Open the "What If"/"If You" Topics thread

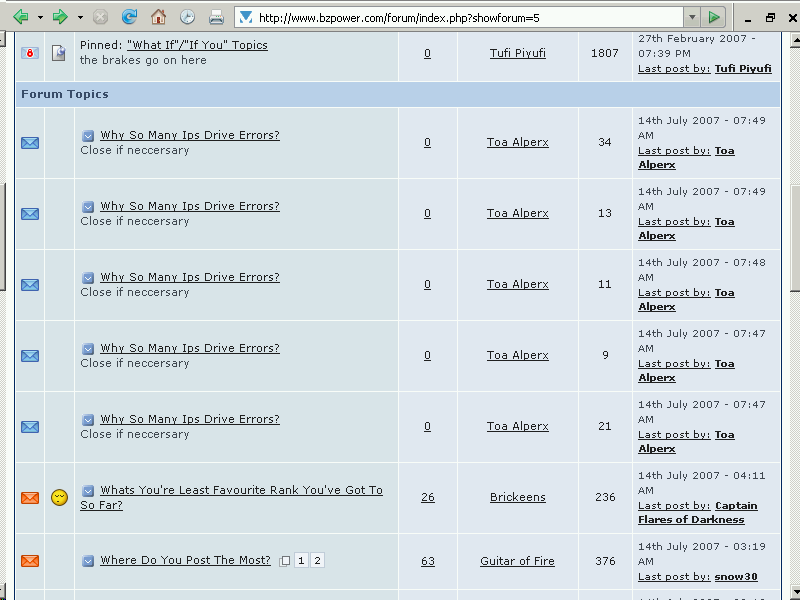(197, 45)
